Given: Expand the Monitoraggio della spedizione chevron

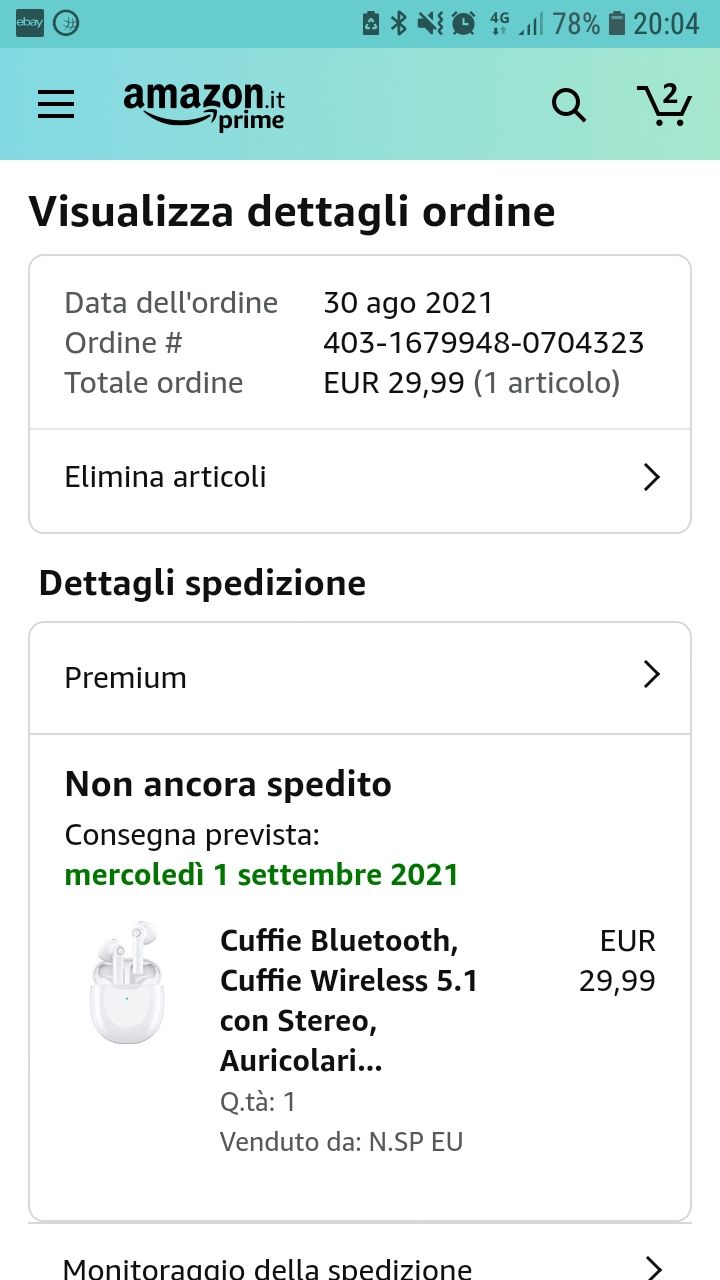Looking at the screenshot, I should point(654,1268).
